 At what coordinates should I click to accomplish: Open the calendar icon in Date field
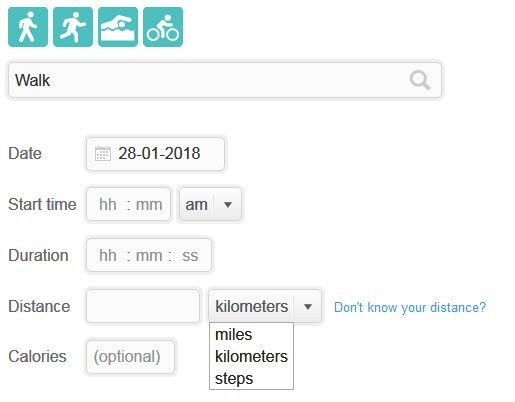pyautogui.click(x=103, y=154)
